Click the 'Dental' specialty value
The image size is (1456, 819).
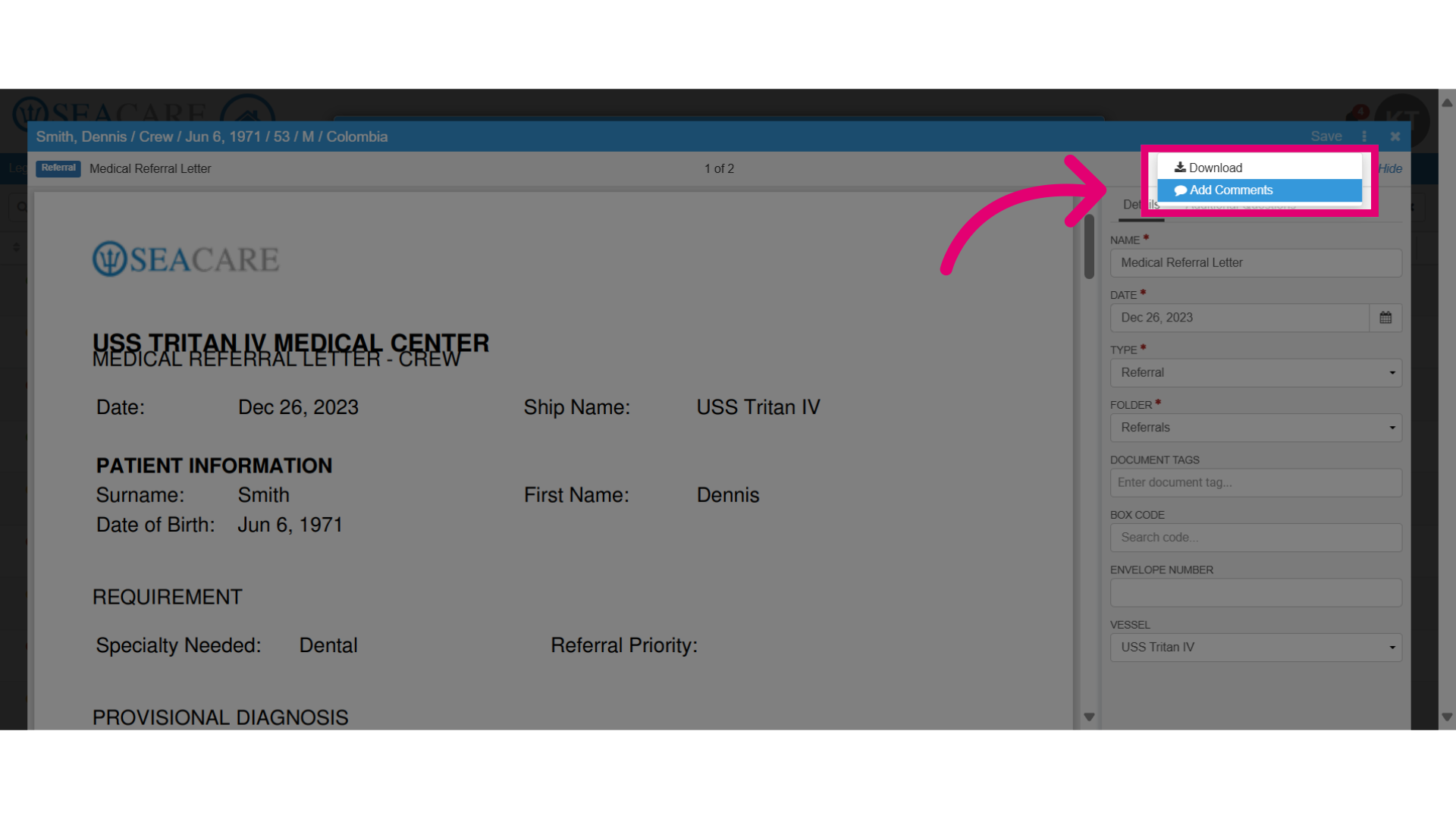point(328,645)
